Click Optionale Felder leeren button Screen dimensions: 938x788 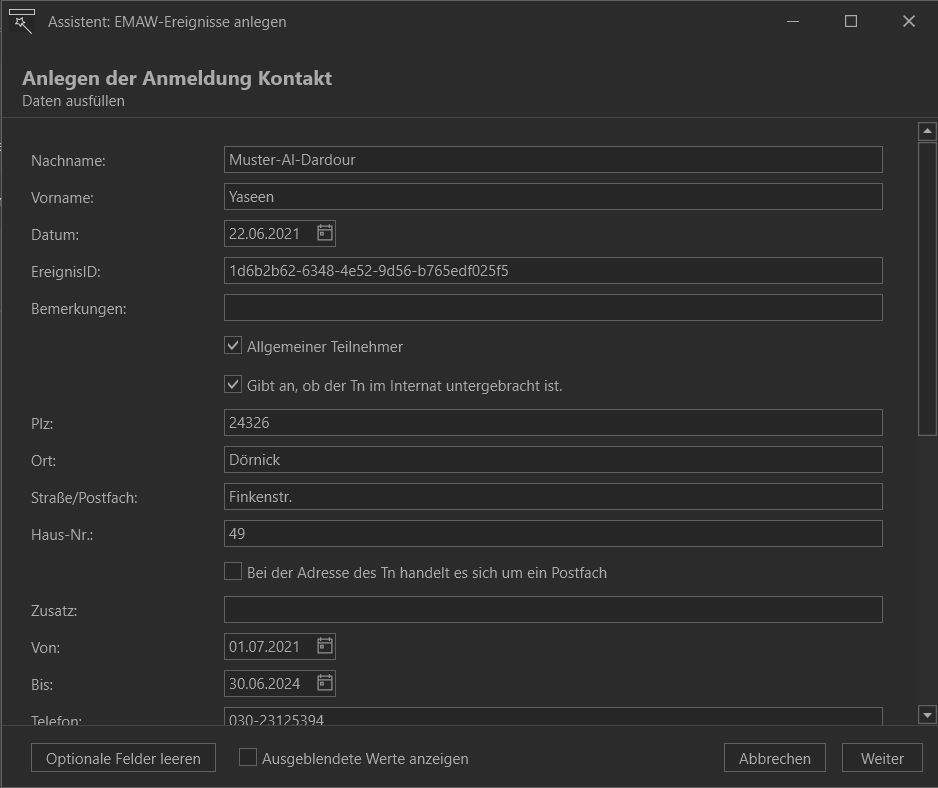[x=123, y=758]
